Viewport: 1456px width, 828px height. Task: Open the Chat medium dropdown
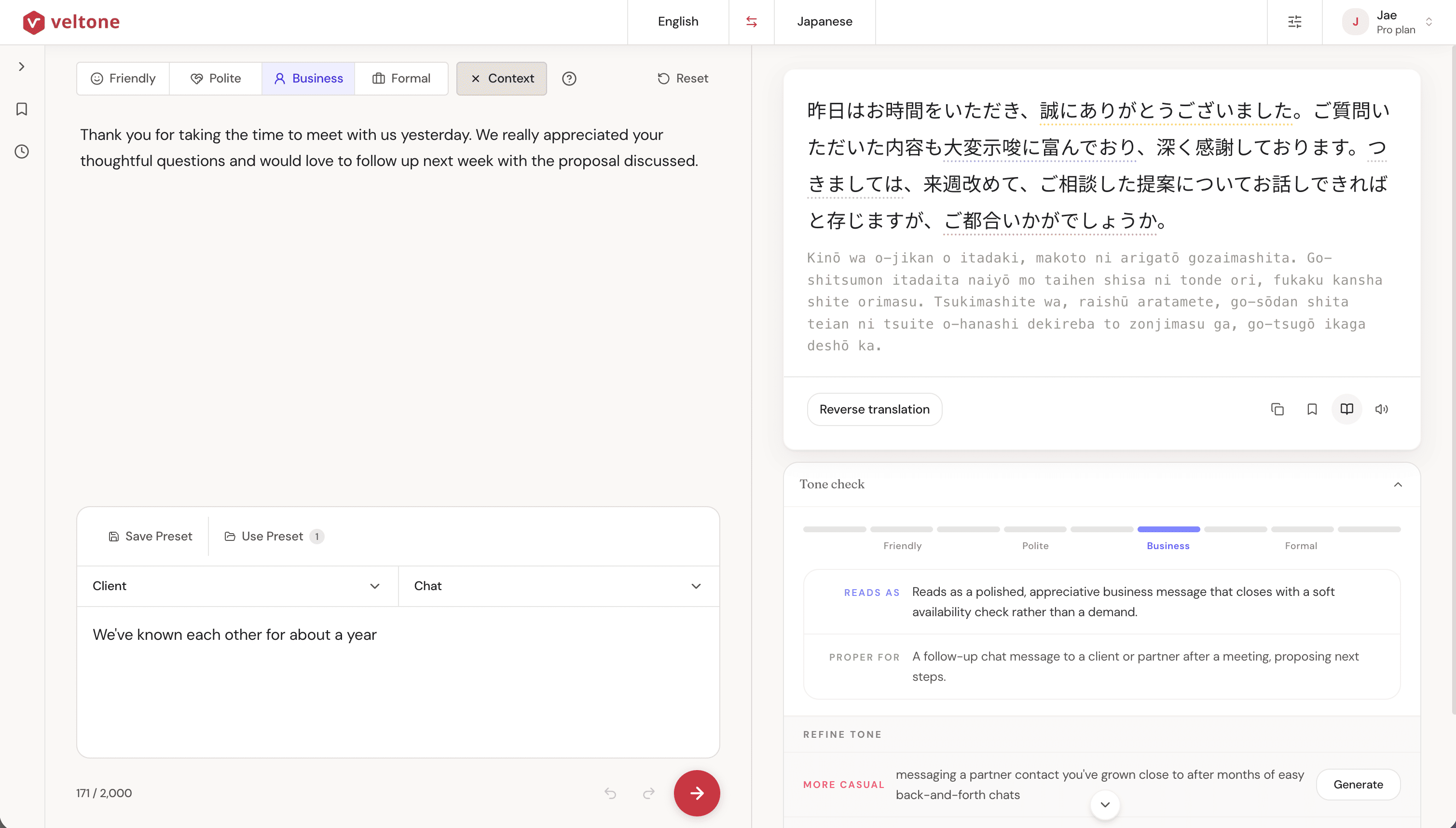pyautogui.click(x=558, y=586)
